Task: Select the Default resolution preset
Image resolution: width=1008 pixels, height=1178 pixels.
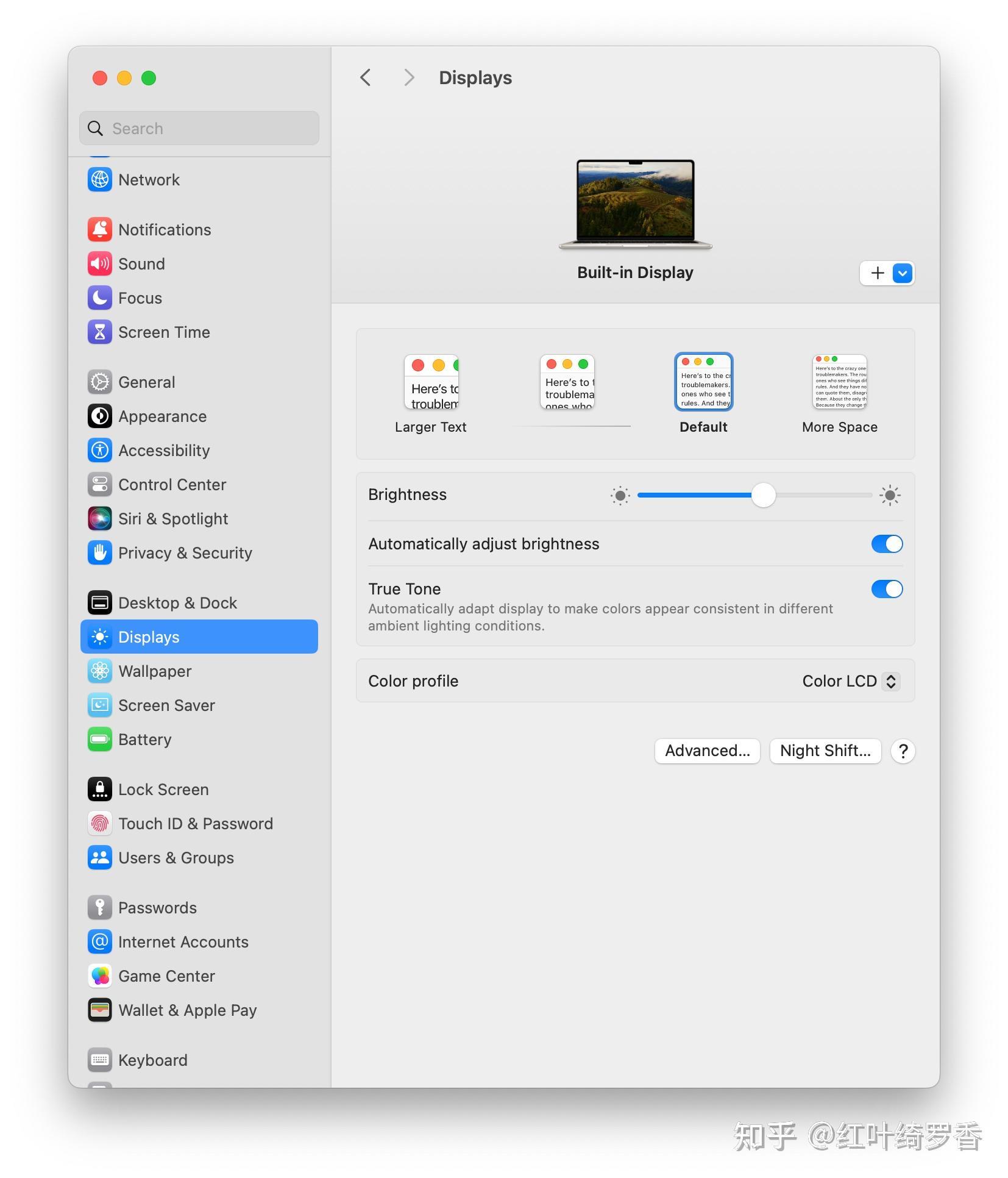Action: pos(703,381)
